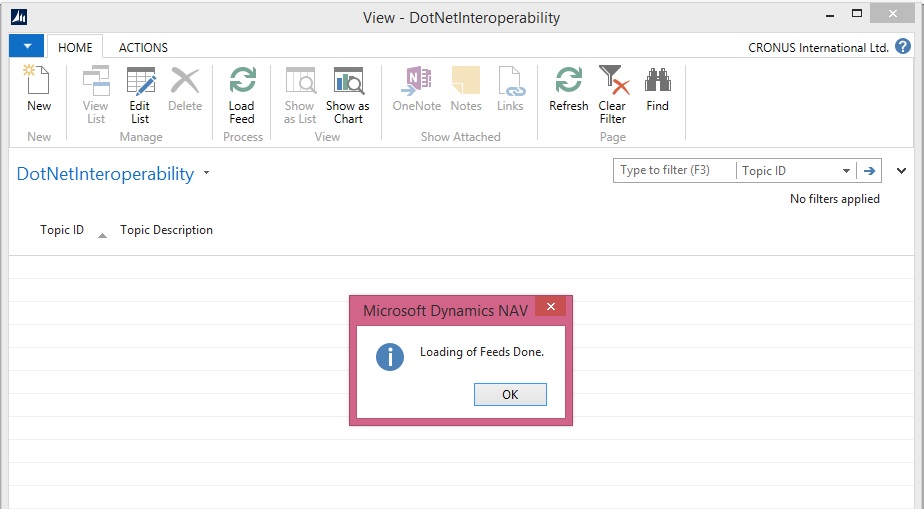Click the Delete ribbon icon

point(185,80)
